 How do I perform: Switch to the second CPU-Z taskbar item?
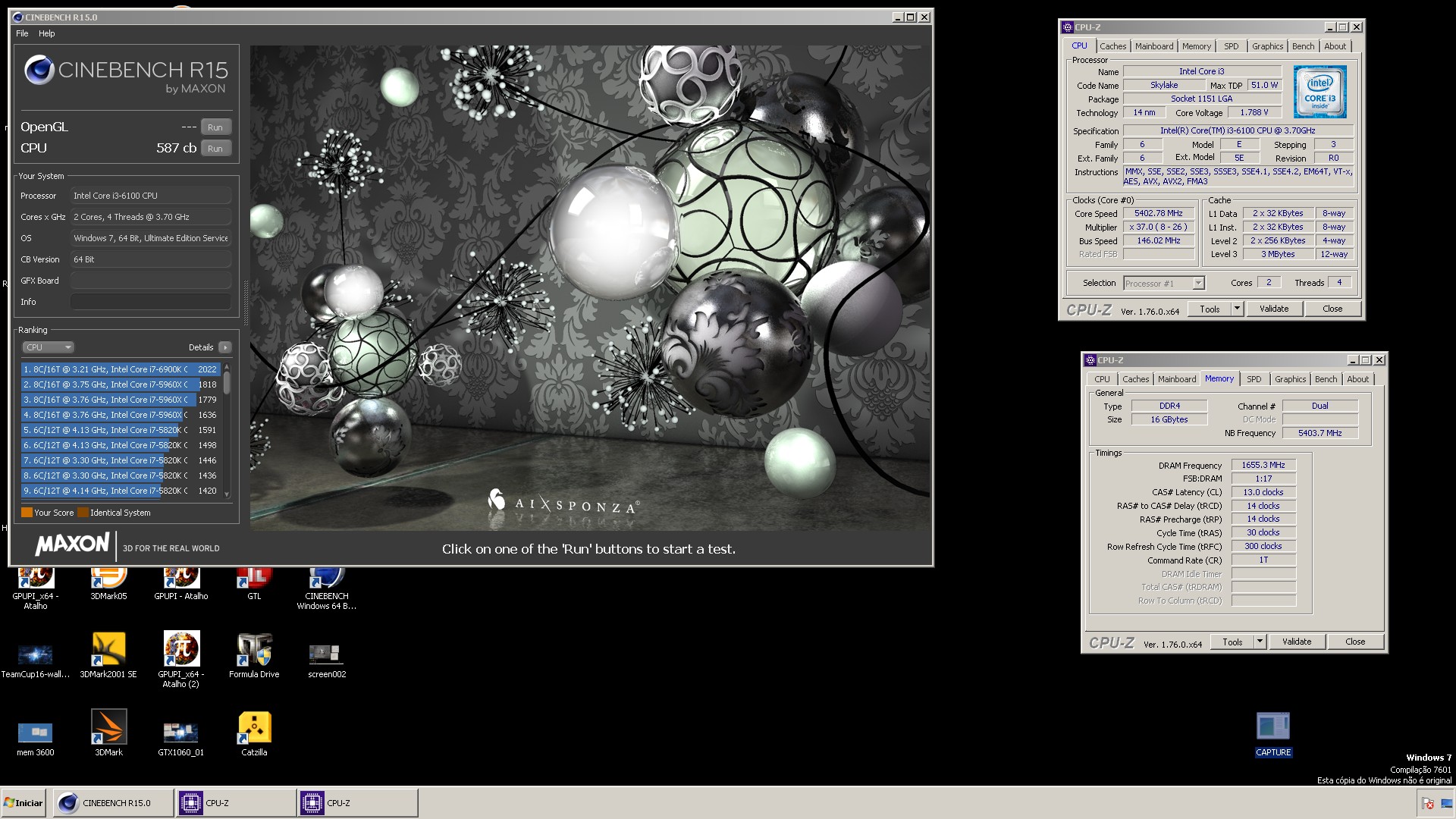[x=357, y=803]
